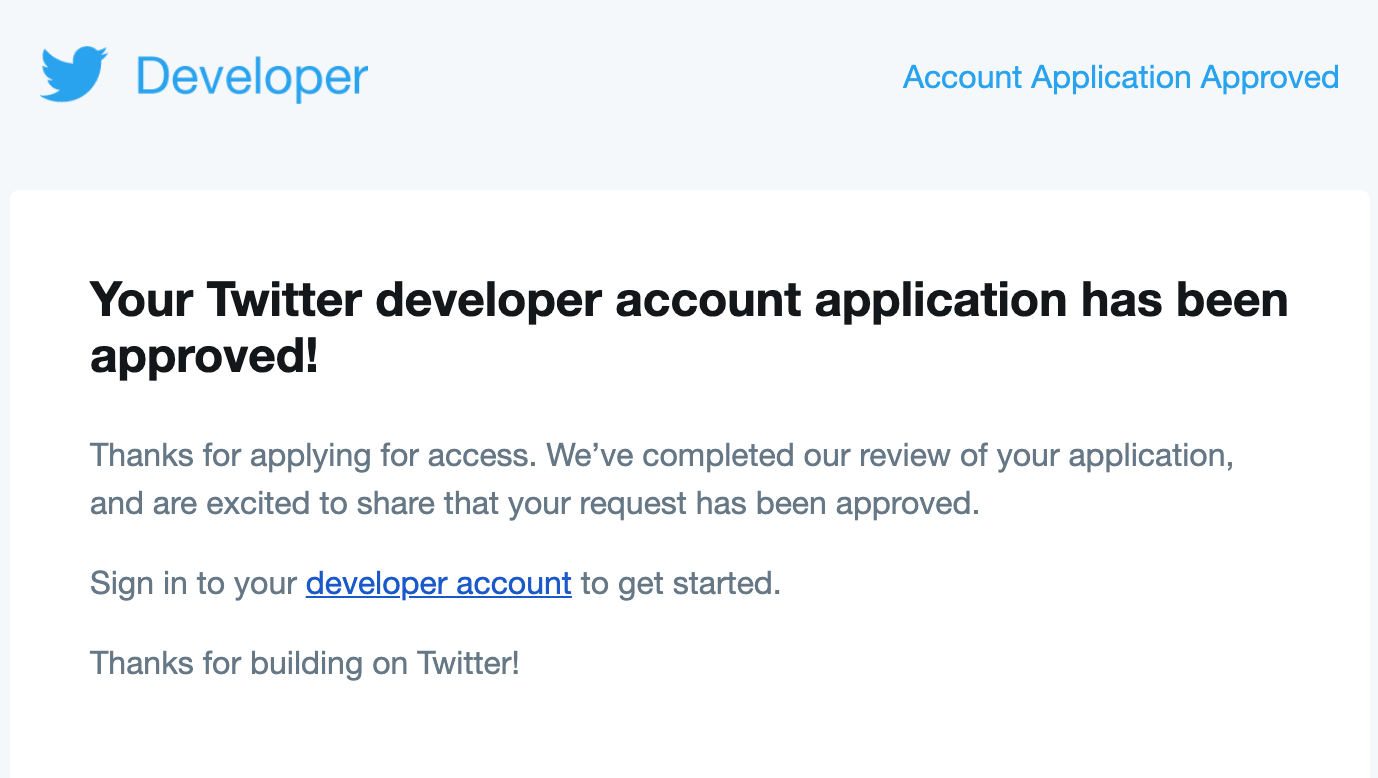
Task: Click the "Developer" wordmark beside the bird
Action: [252, 79]
